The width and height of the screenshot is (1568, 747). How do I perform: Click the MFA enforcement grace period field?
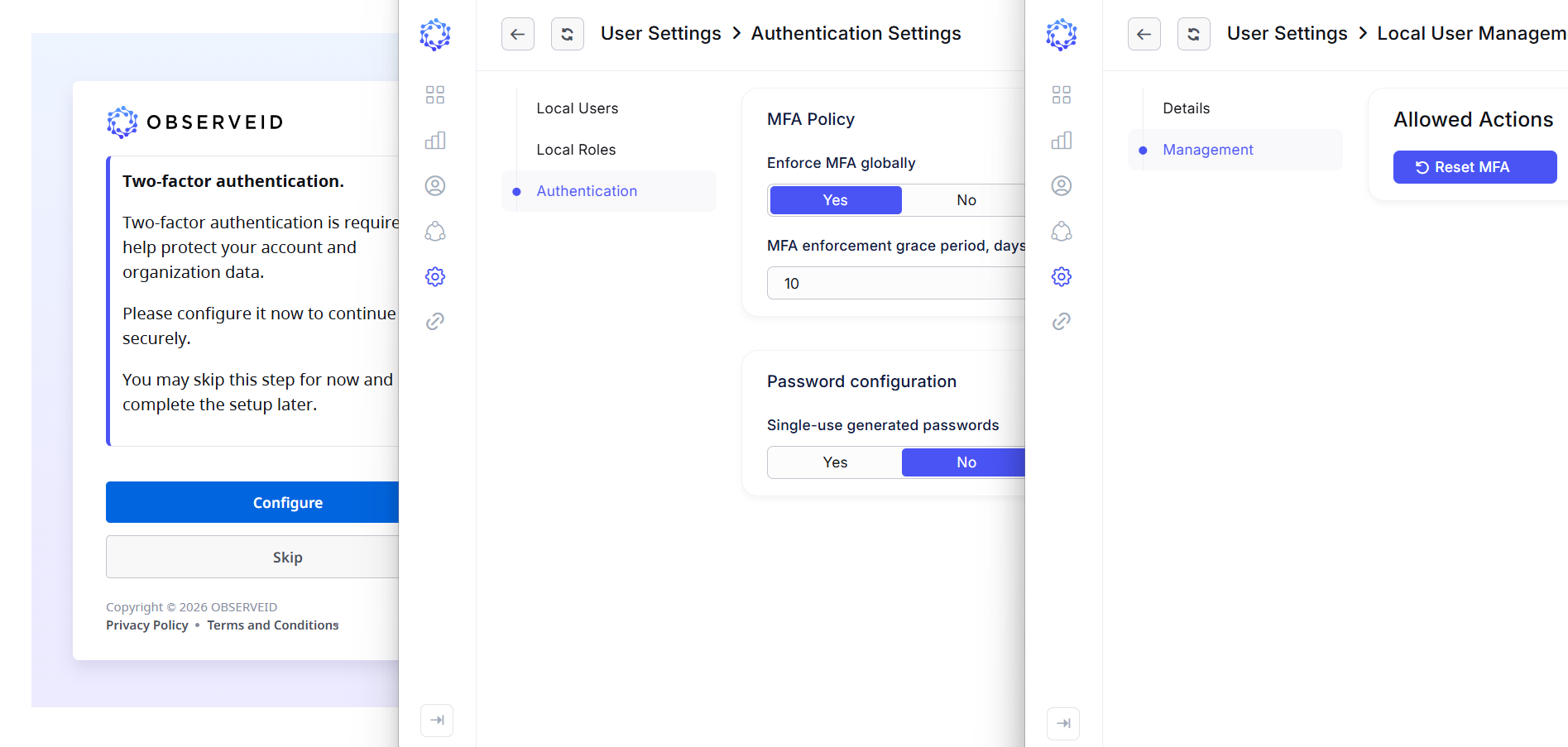896,283
